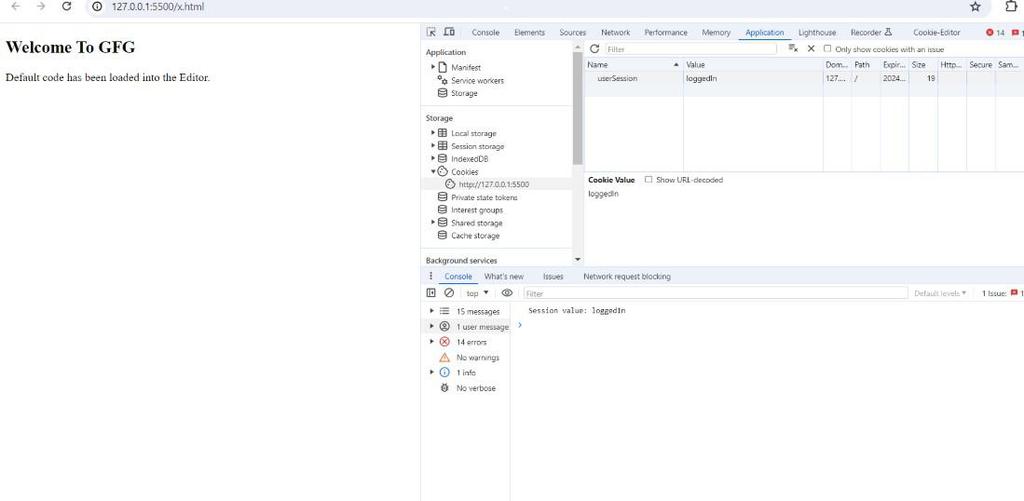Click the browser forward arrow
1024x501 pixels.
click(x=41, y=7)
